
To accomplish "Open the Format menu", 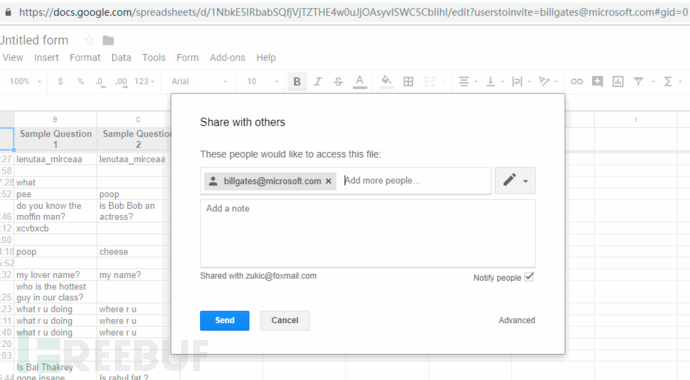I will 85,58.
